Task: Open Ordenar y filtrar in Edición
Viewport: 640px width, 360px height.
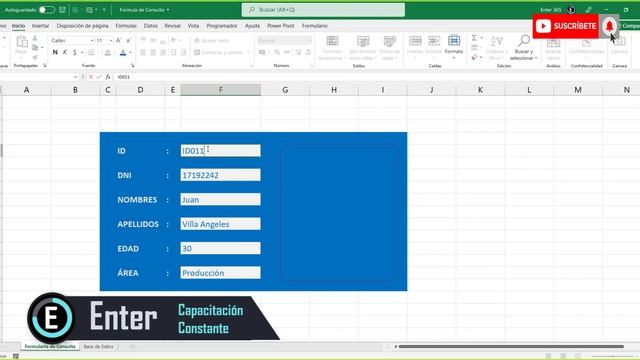Action: pos(496,48)
